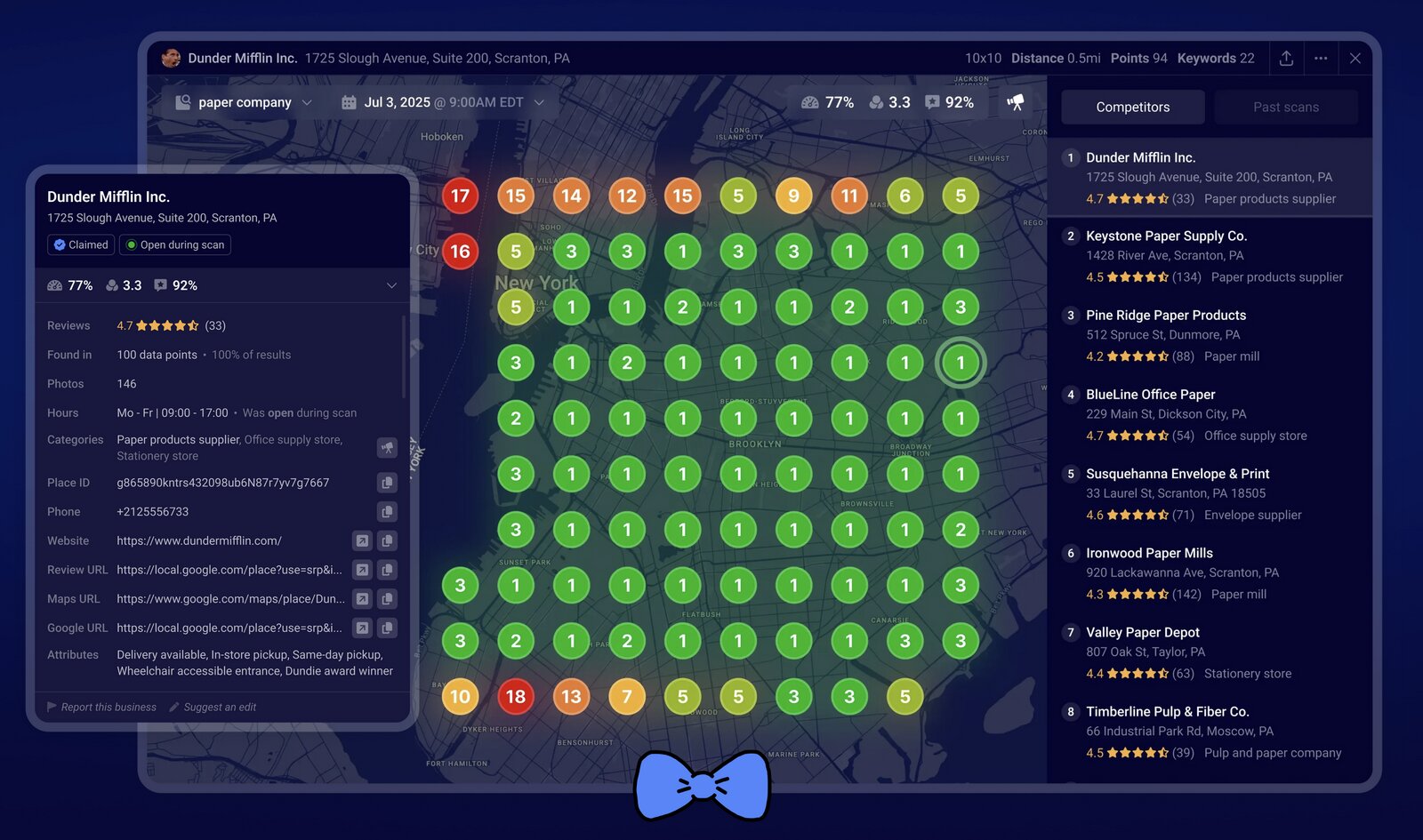This screenshot has width=1423, height=840.
Task: Click the calendar icon beside Jul 3, 2025
Action: click(x=349, y=102)
